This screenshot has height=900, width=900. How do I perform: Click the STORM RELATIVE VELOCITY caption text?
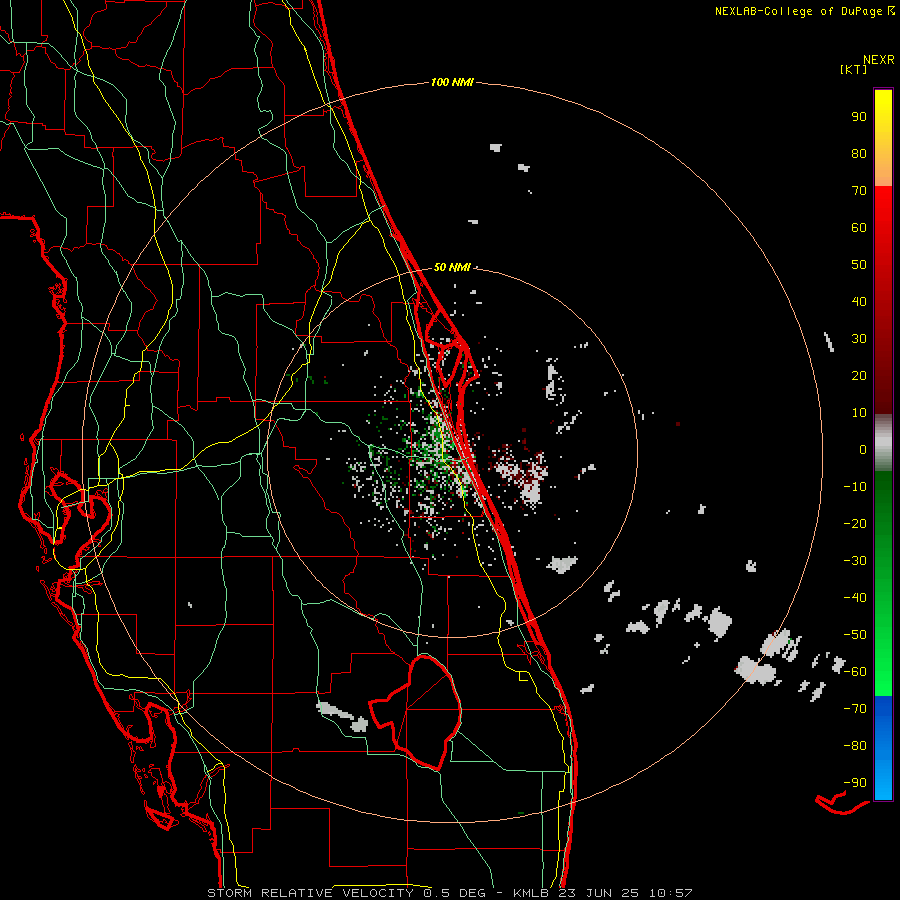pyautogui.click(x=310, y=893)
